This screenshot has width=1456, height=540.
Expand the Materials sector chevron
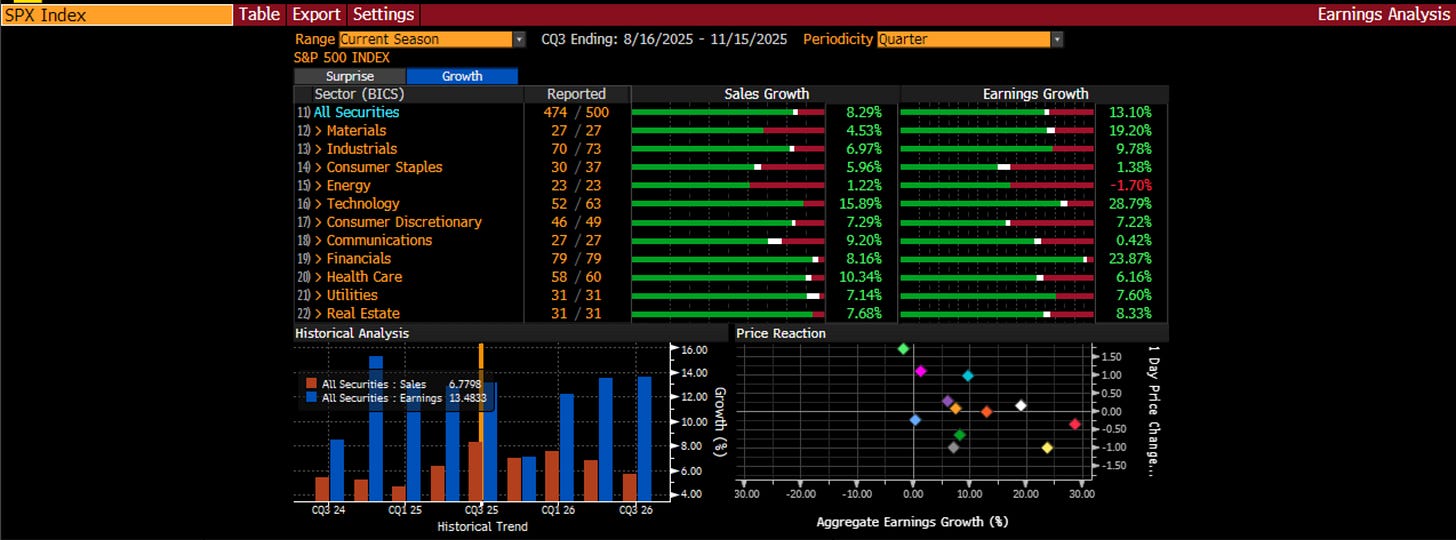318,131
